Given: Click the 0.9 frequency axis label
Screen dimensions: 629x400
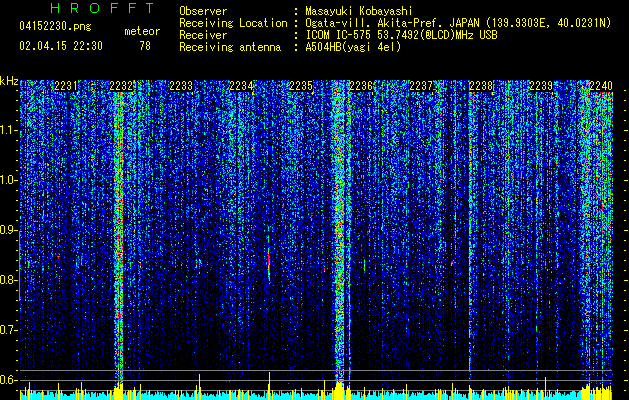Looking at the screenshot, I should [x=8, y=230].
